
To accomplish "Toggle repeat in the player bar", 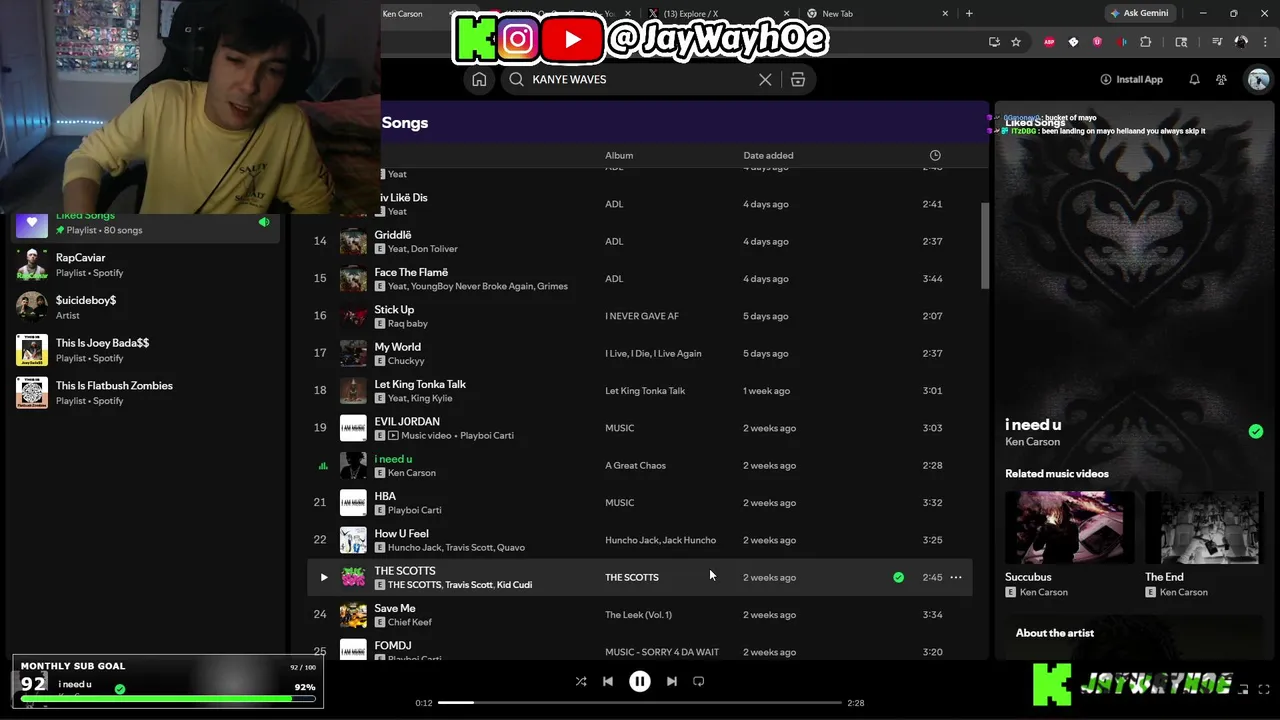I will pos(699,681).
